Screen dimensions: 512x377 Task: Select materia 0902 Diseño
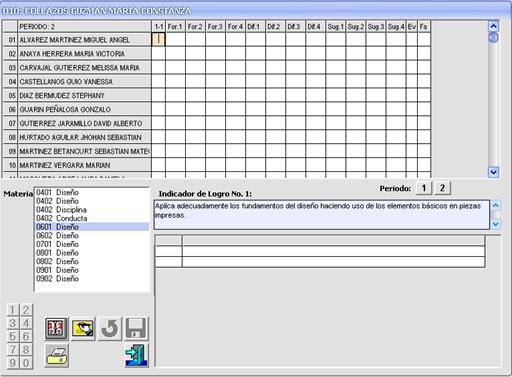92,279
